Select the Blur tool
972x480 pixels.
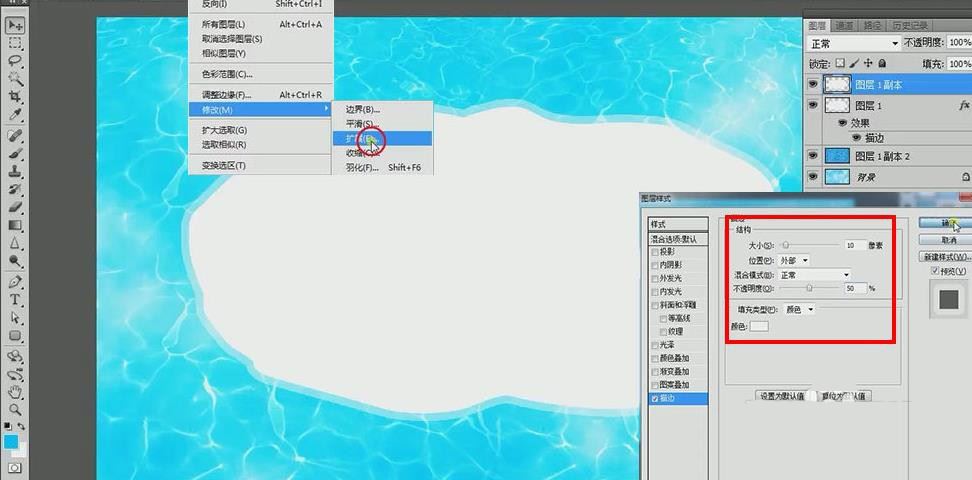(x=15, y=243)
